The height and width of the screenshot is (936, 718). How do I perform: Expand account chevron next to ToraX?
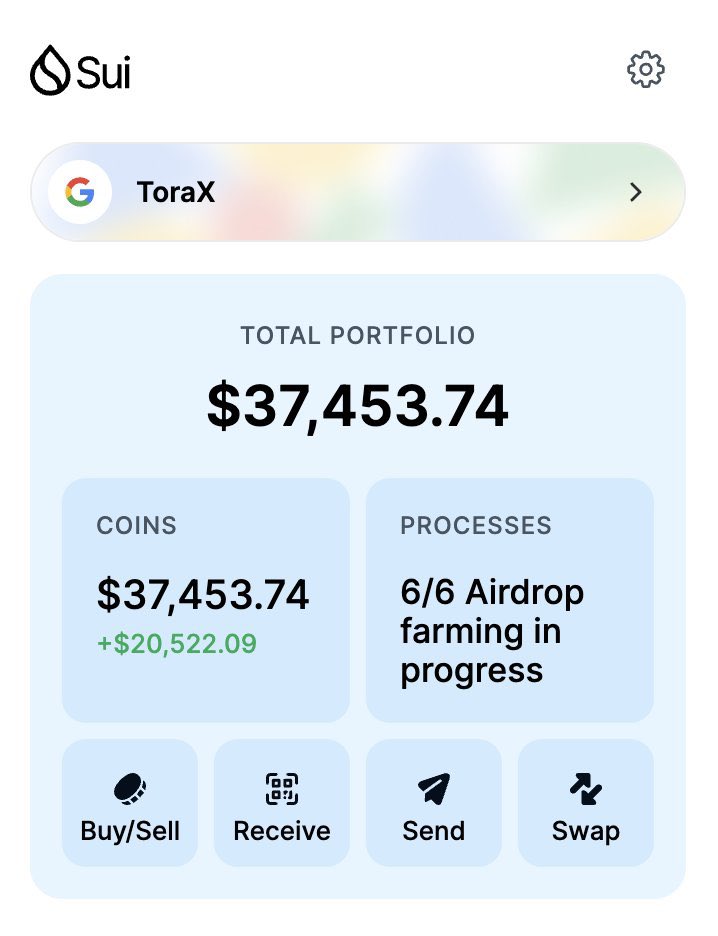click(x=636, y=192)
